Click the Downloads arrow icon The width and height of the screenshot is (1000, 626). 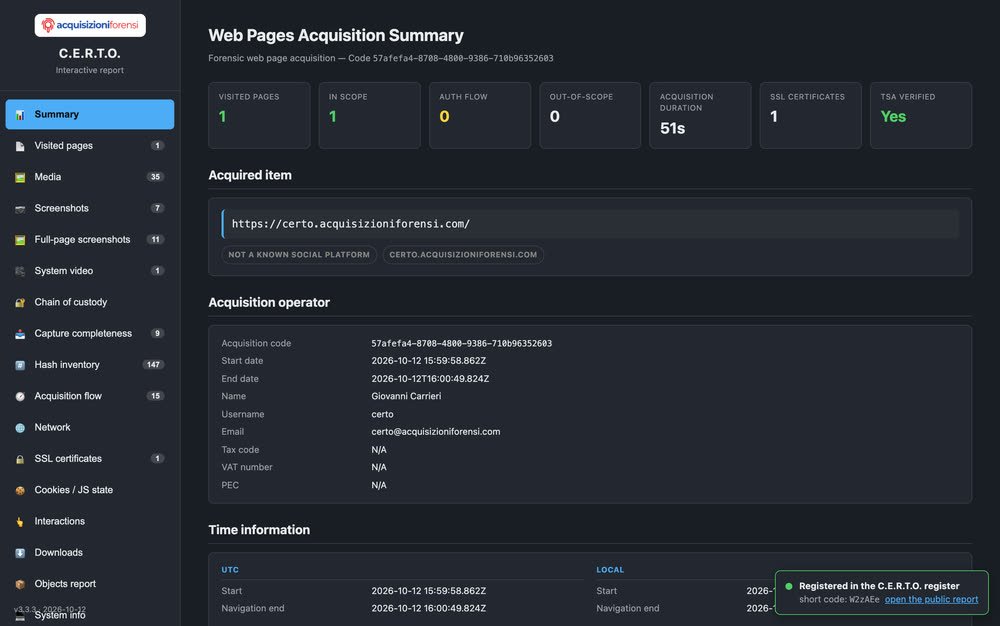pyautogui.click(x=20, y=553)
